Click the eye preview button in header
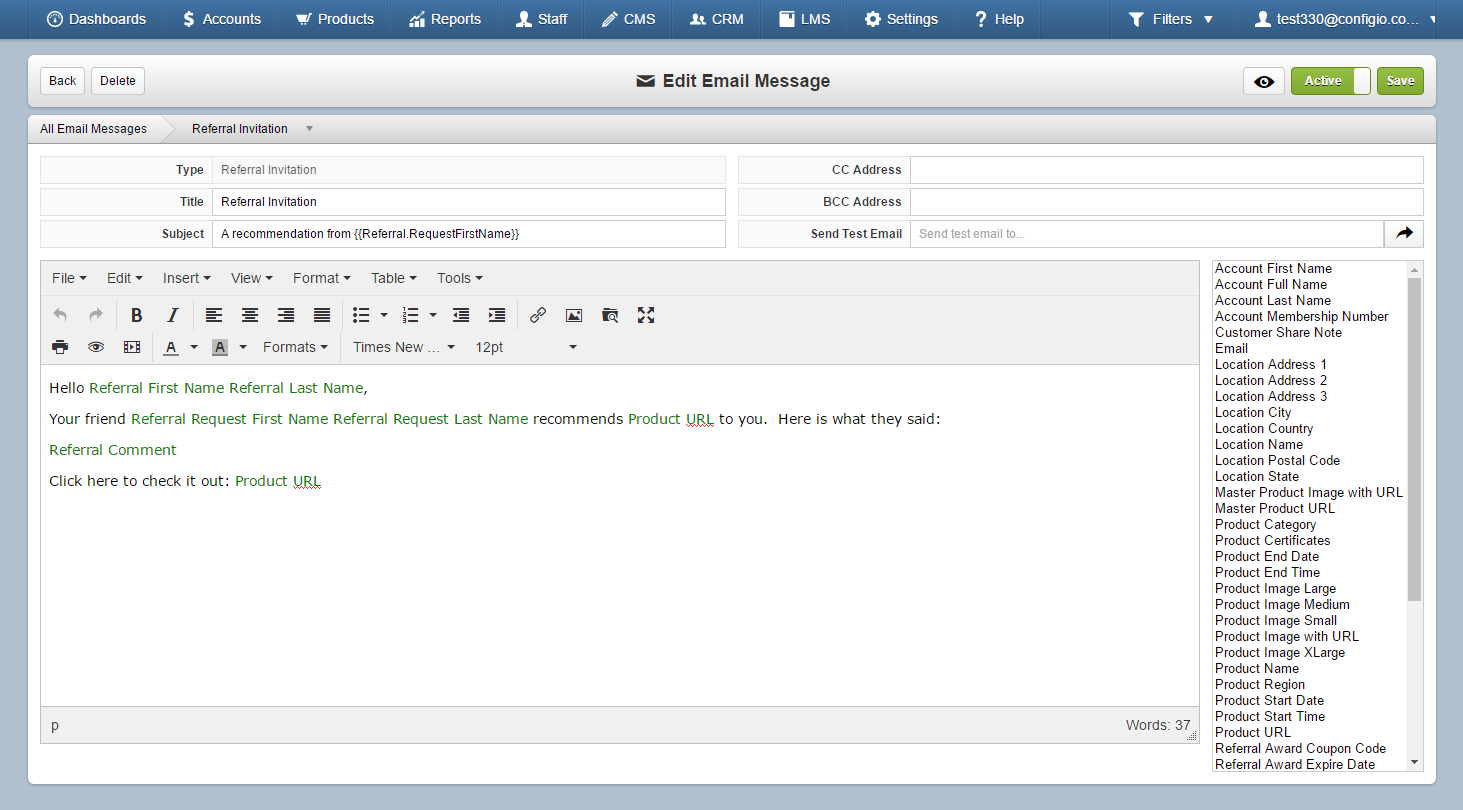This screenshot has width=1463, height=810. [1264, 81]
